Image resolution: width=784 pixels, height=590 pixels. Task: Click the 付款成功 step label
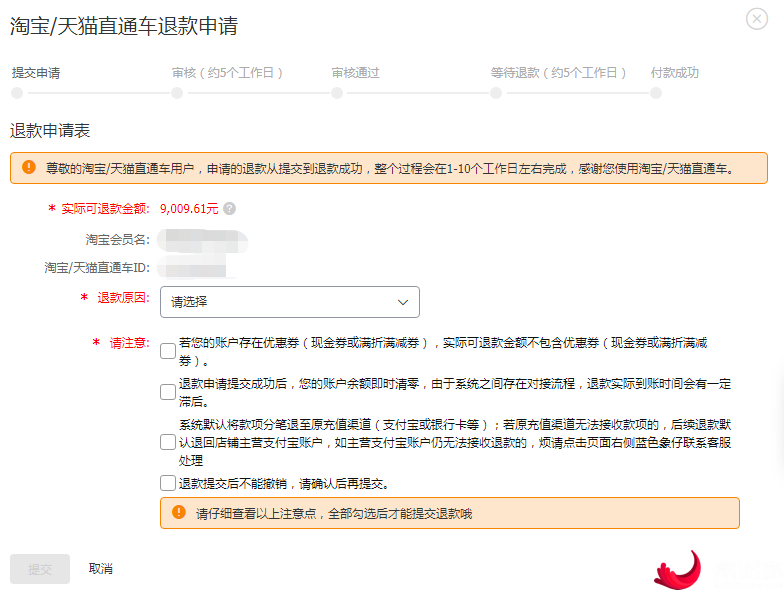[674, 73]
